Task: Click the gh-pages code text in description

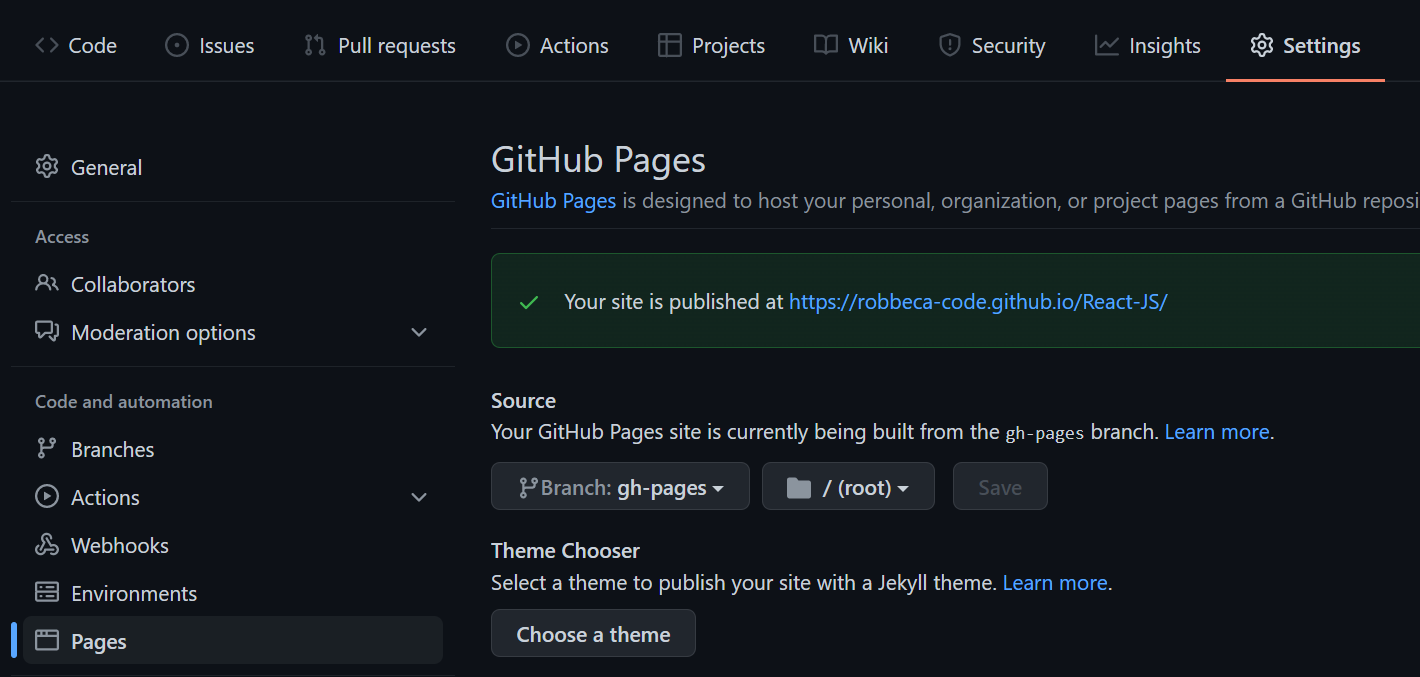Action: point(1045,433)
